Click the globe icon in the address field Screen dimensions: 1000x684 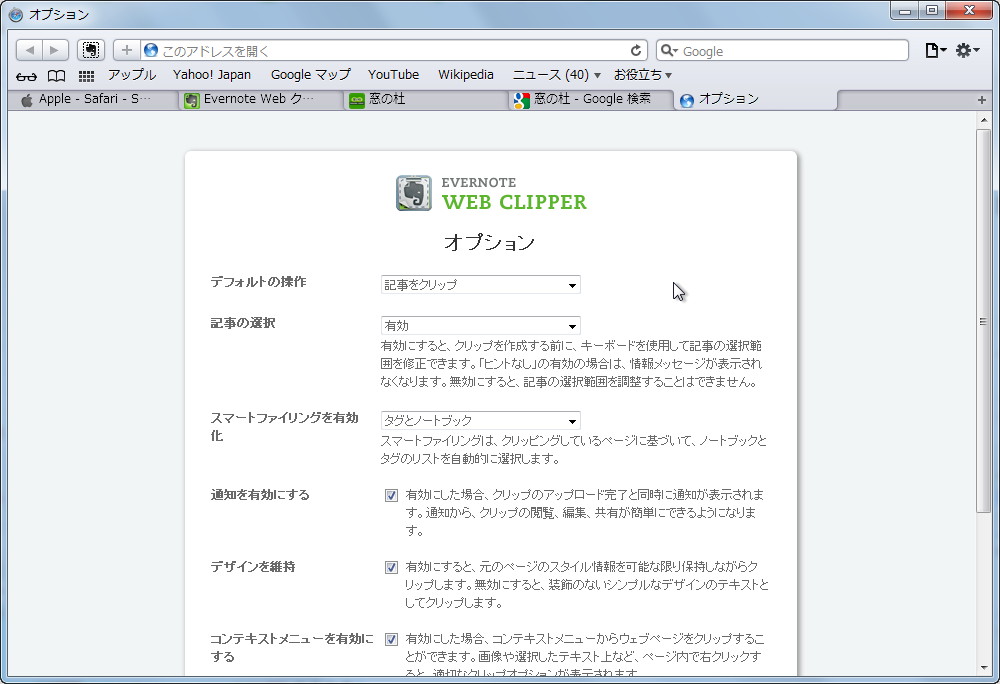pyautogui.click(x=151, y=50)
